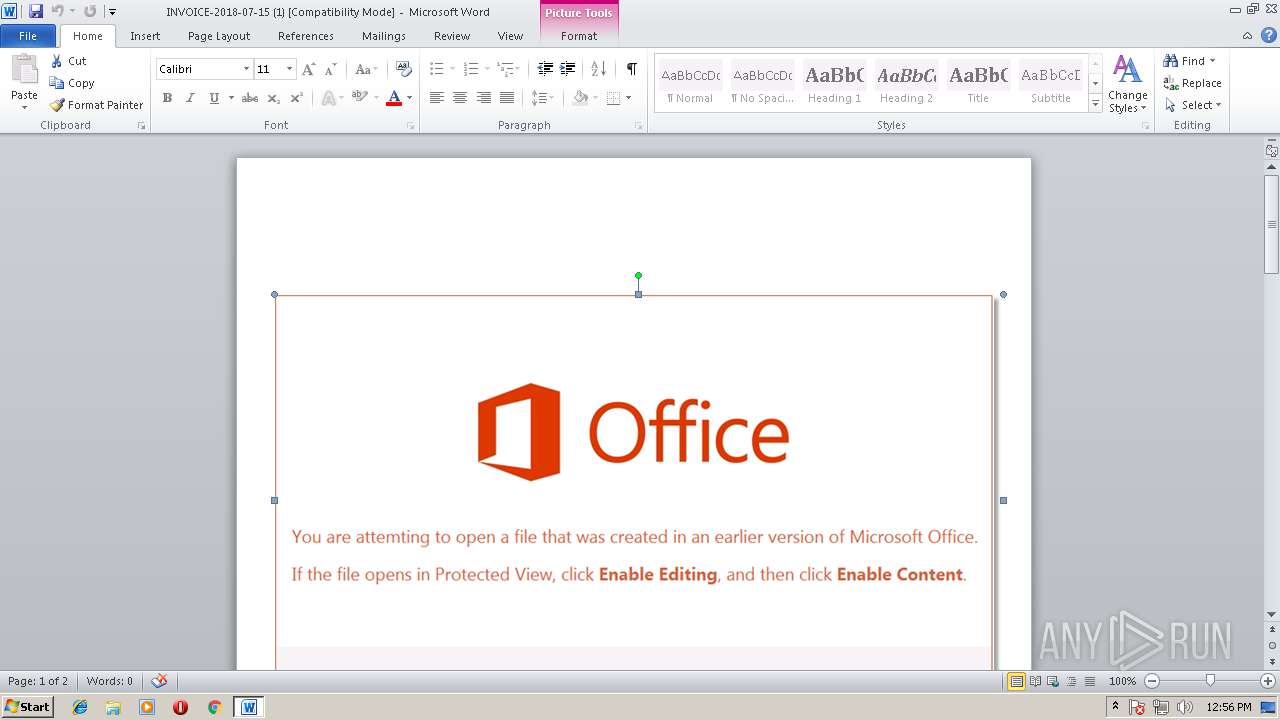
Task: Expand the Paste options arrow
Action: point(24,107)
